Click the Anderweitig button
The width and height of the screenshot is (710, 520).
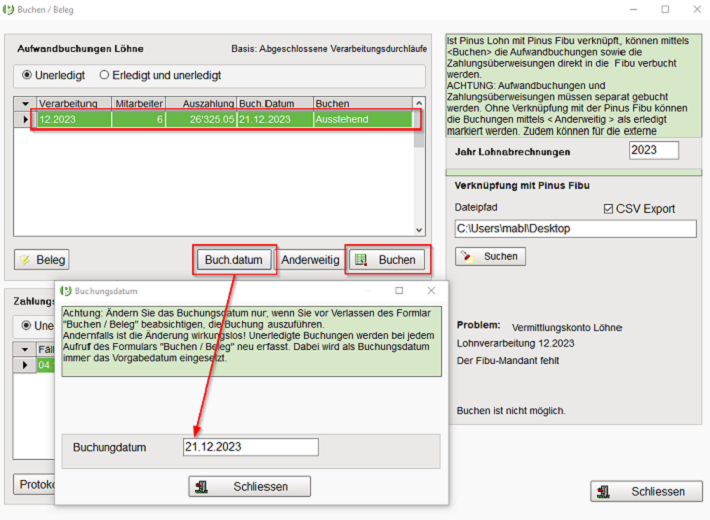[310, 260]
